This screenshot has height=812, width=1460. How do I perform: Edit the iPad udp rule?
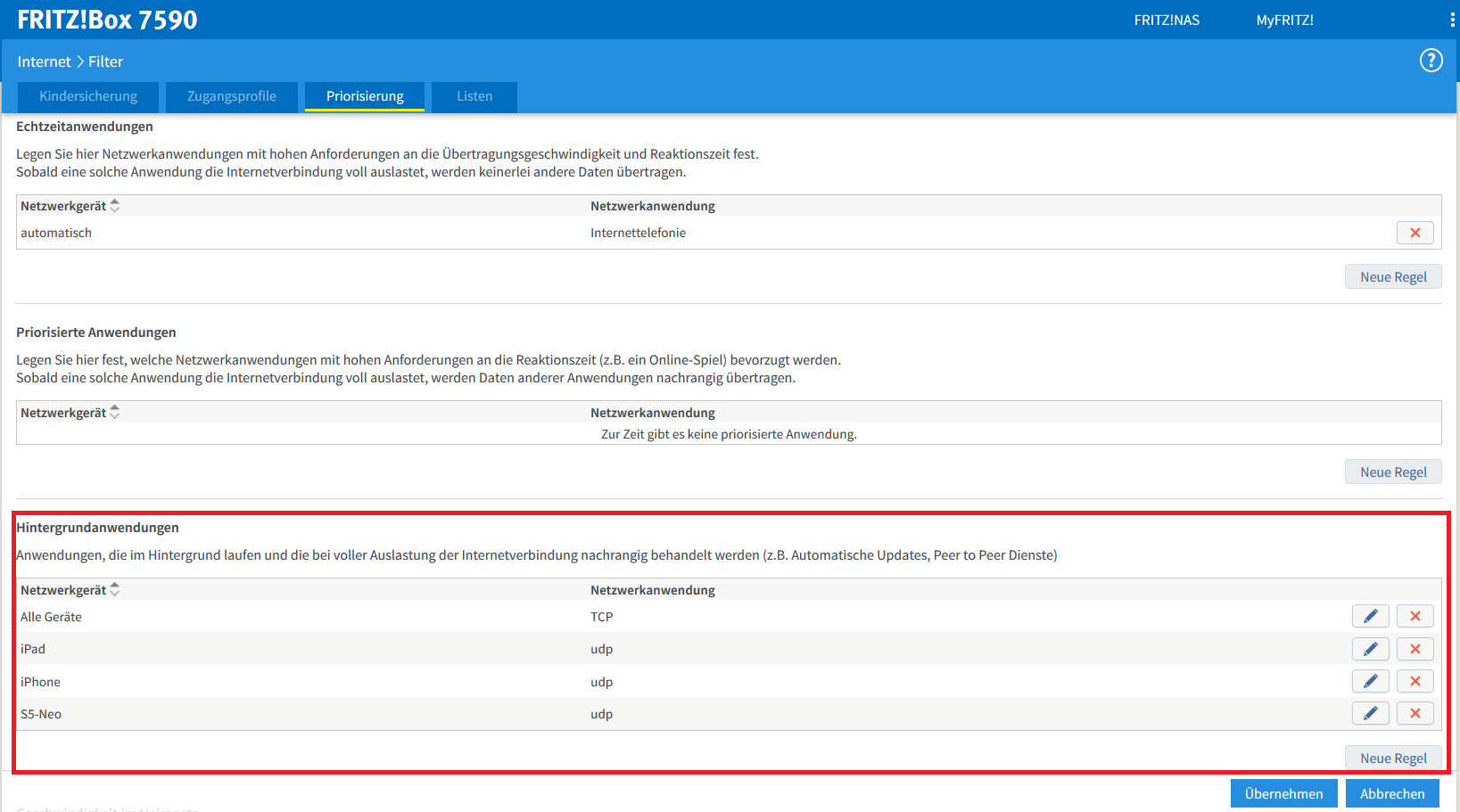tap(1370, 649)
